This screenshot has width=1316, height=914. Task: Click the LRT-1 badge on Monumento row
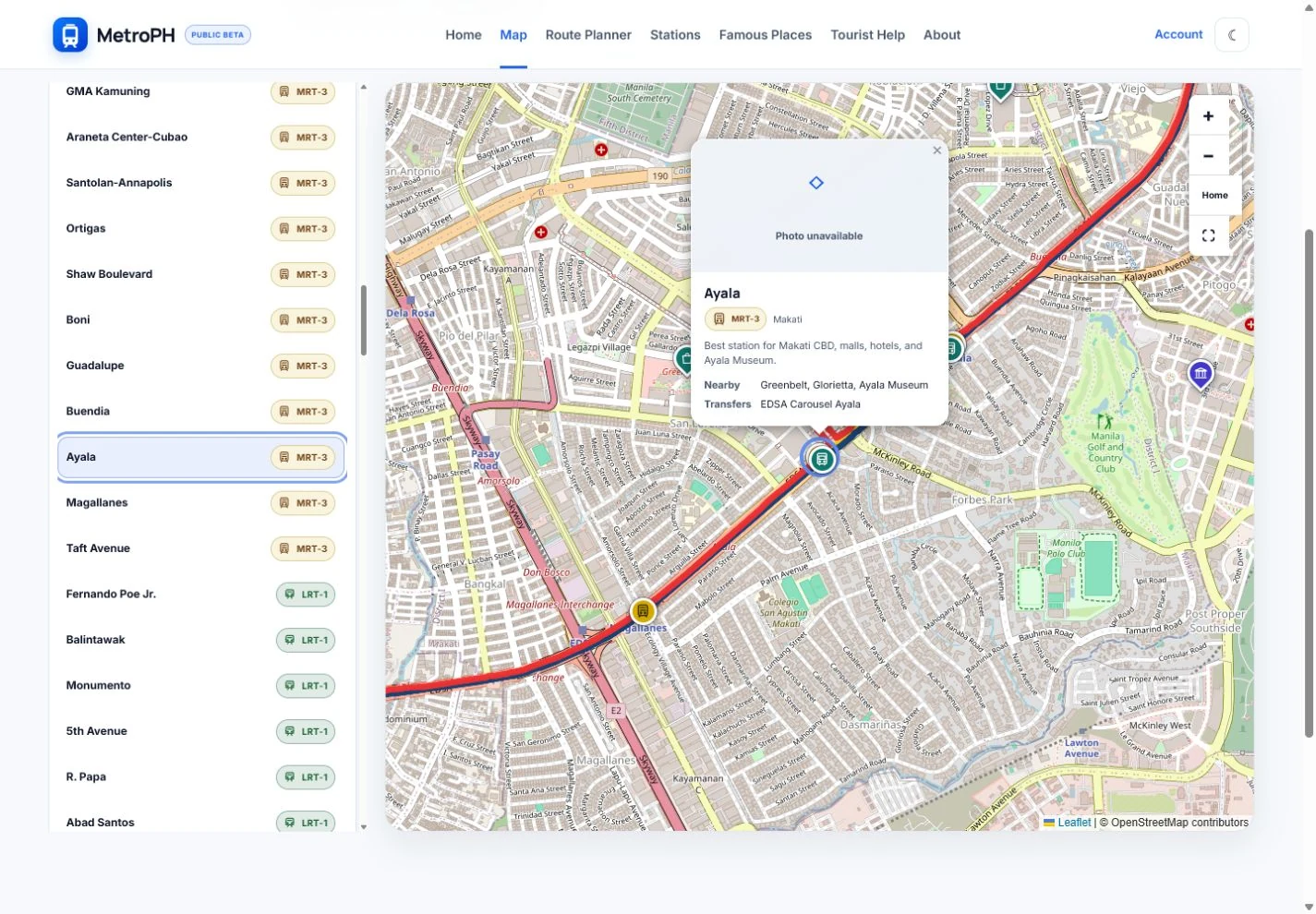pyautogui.click(x=306, y=686)
